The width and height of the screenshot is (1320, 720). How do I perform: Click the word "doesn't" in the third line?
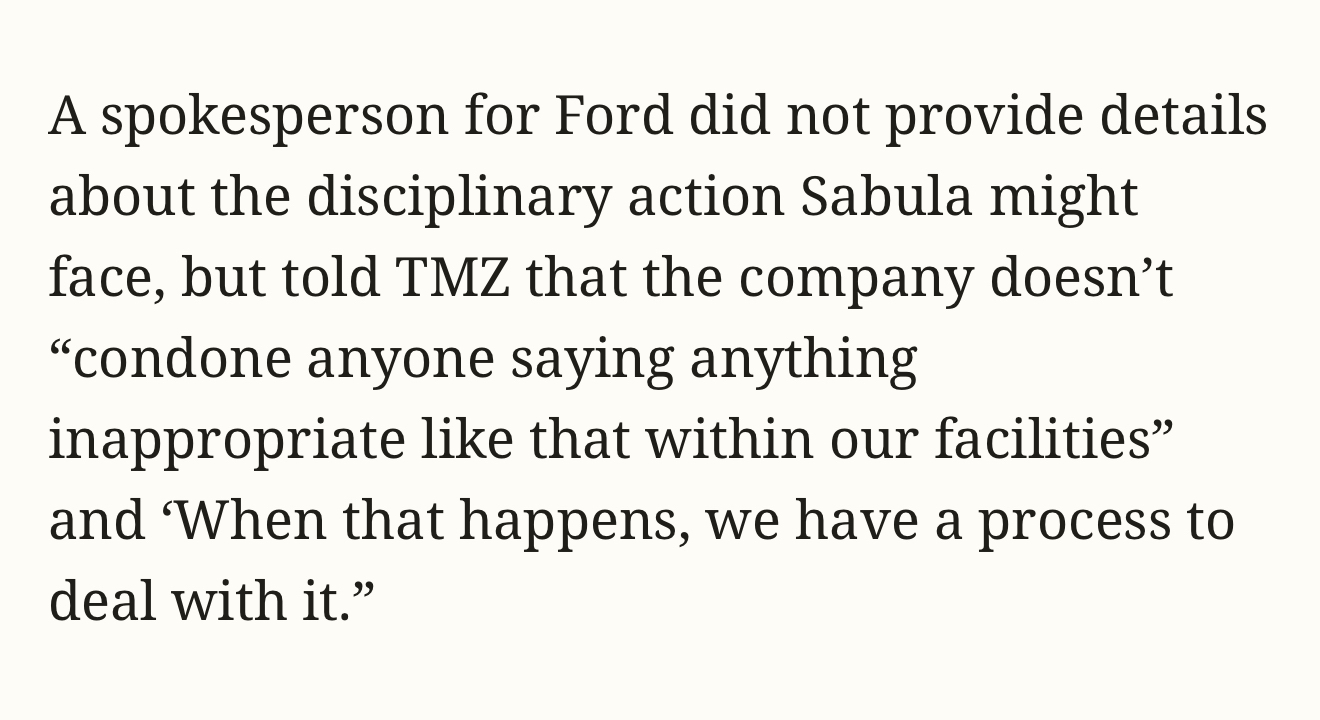coord(1081,278)
